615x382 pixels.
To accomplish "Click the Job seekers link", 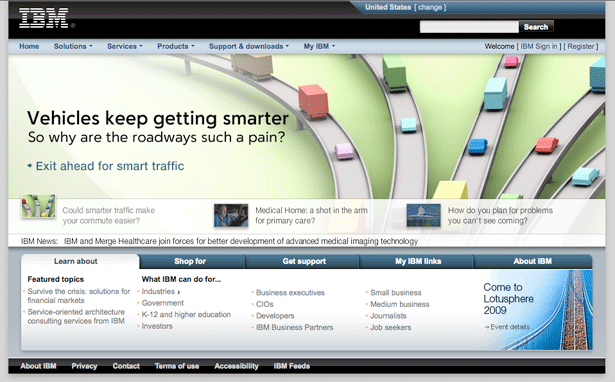I will tap(391, 327).
